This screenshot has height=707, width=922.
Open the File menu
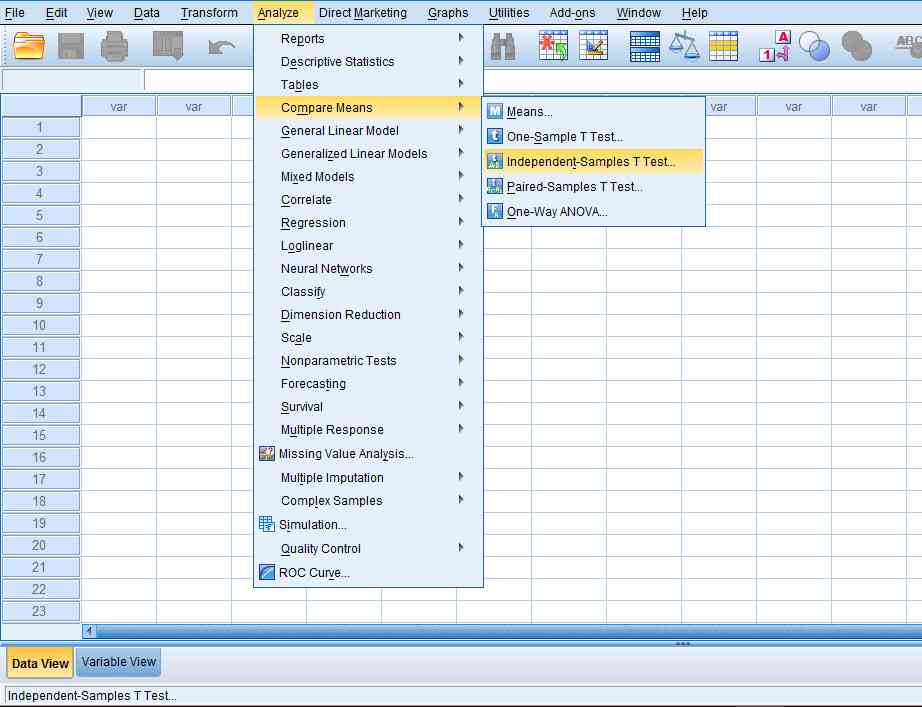15,12
